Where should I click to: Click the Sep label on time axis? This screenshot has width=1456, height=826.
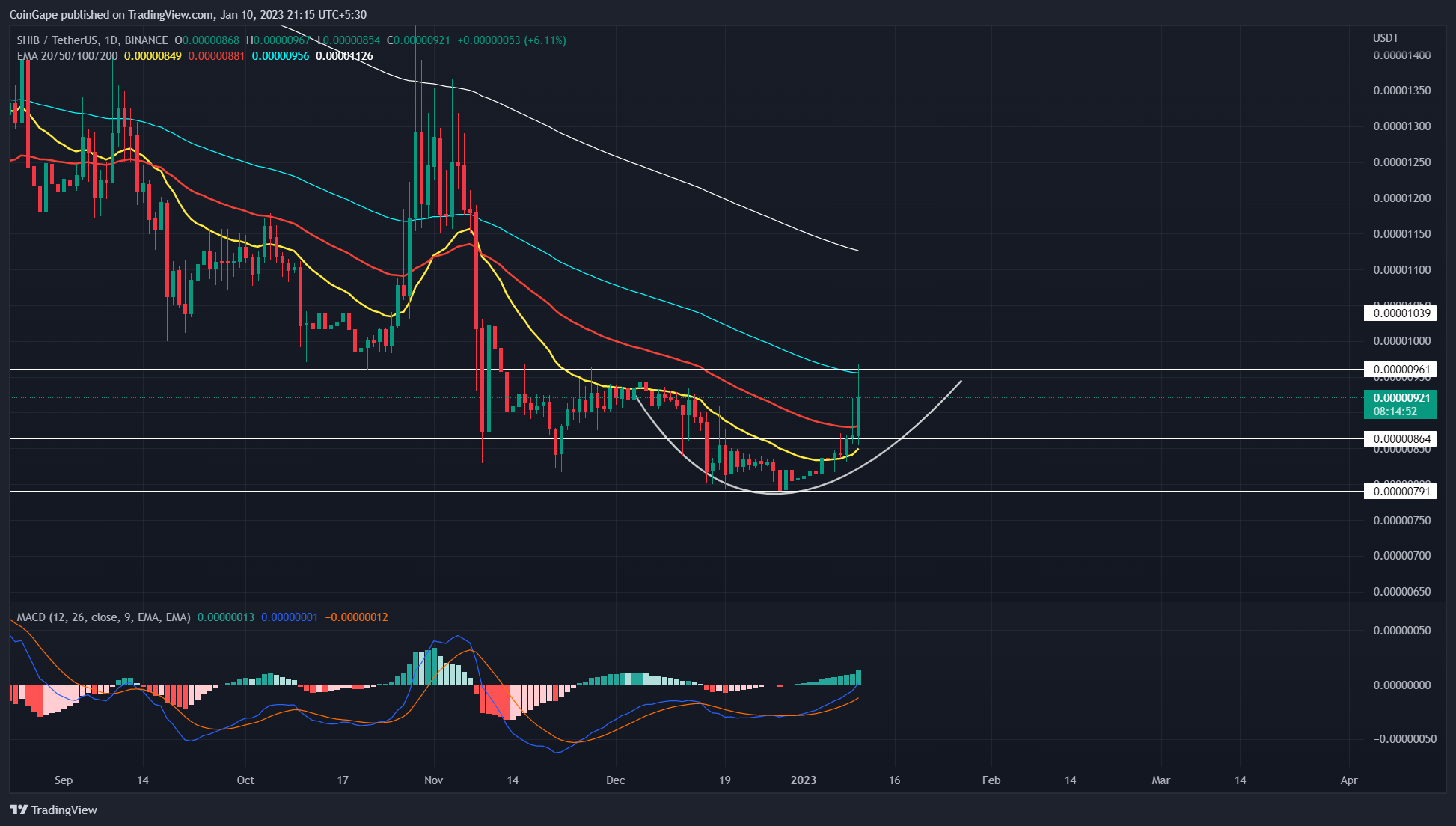pyautogui.click(x=64, y=780)
